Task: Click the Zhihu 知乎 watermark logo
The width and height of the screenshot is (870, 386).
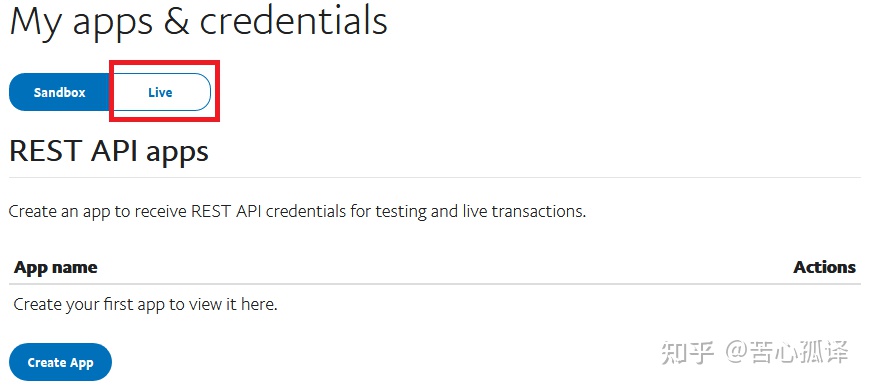Action: click(x=687, y=353)
